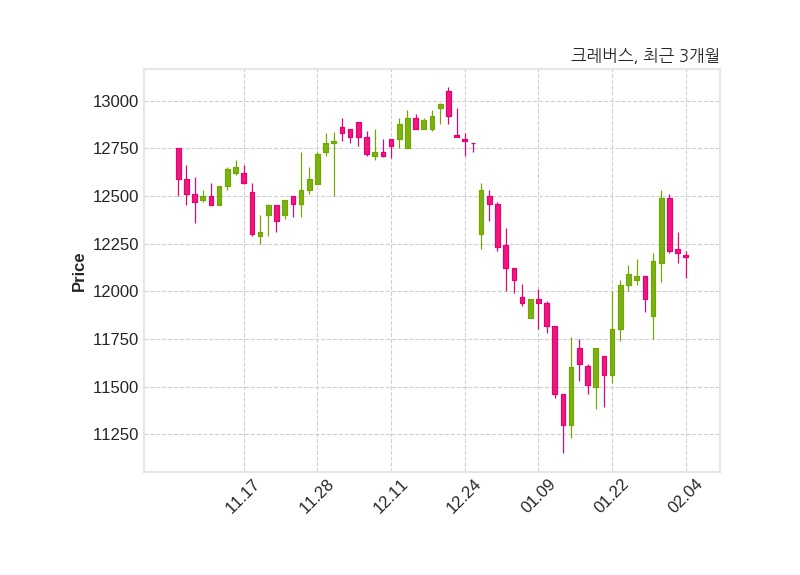Click the 12.11 date tick label
The height and width of the screenshot is (575, 800).
(x=389, y=497)
